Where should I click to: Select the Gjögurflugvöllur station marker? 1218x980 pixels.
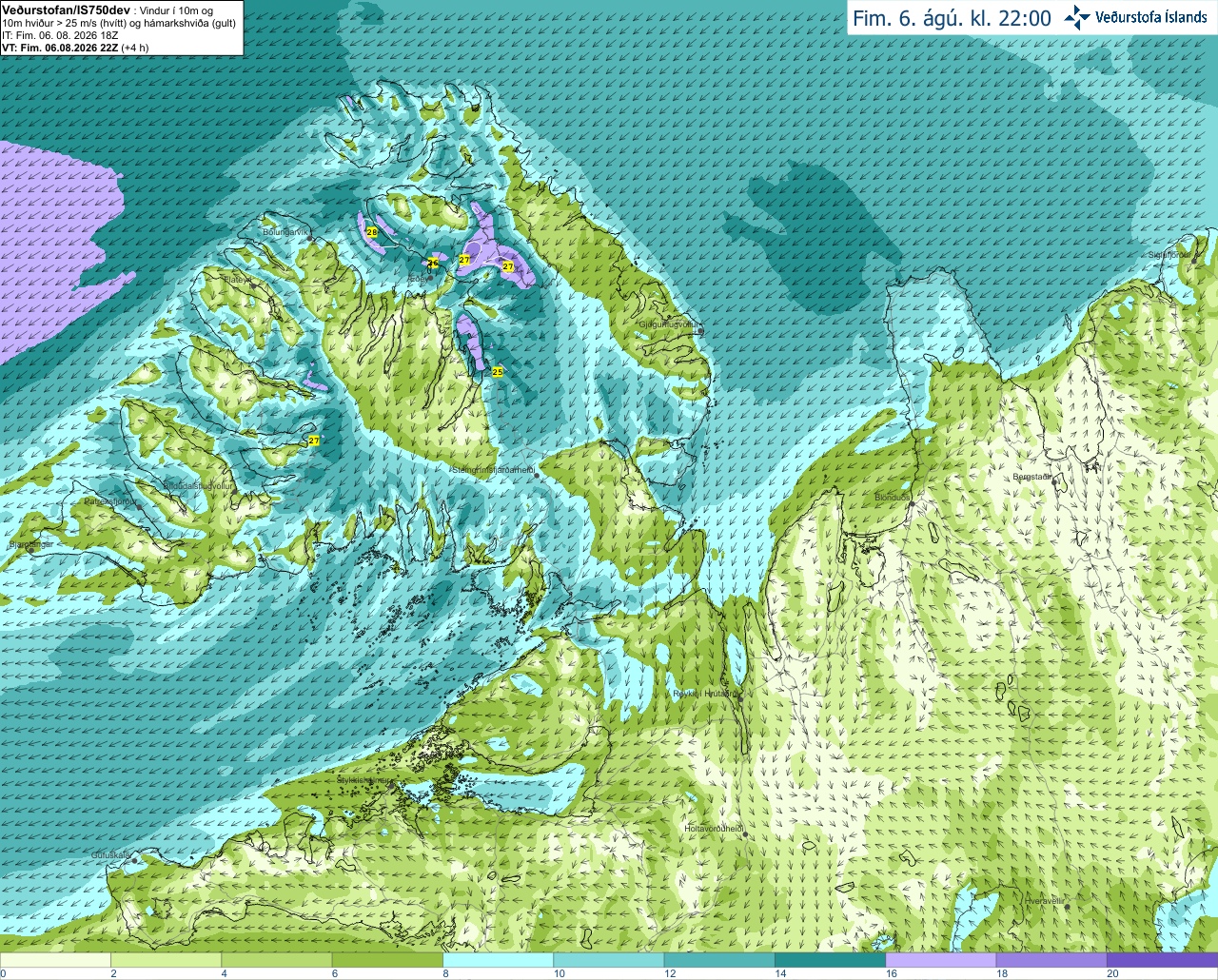pyautogui.click(x=699, y=331)
